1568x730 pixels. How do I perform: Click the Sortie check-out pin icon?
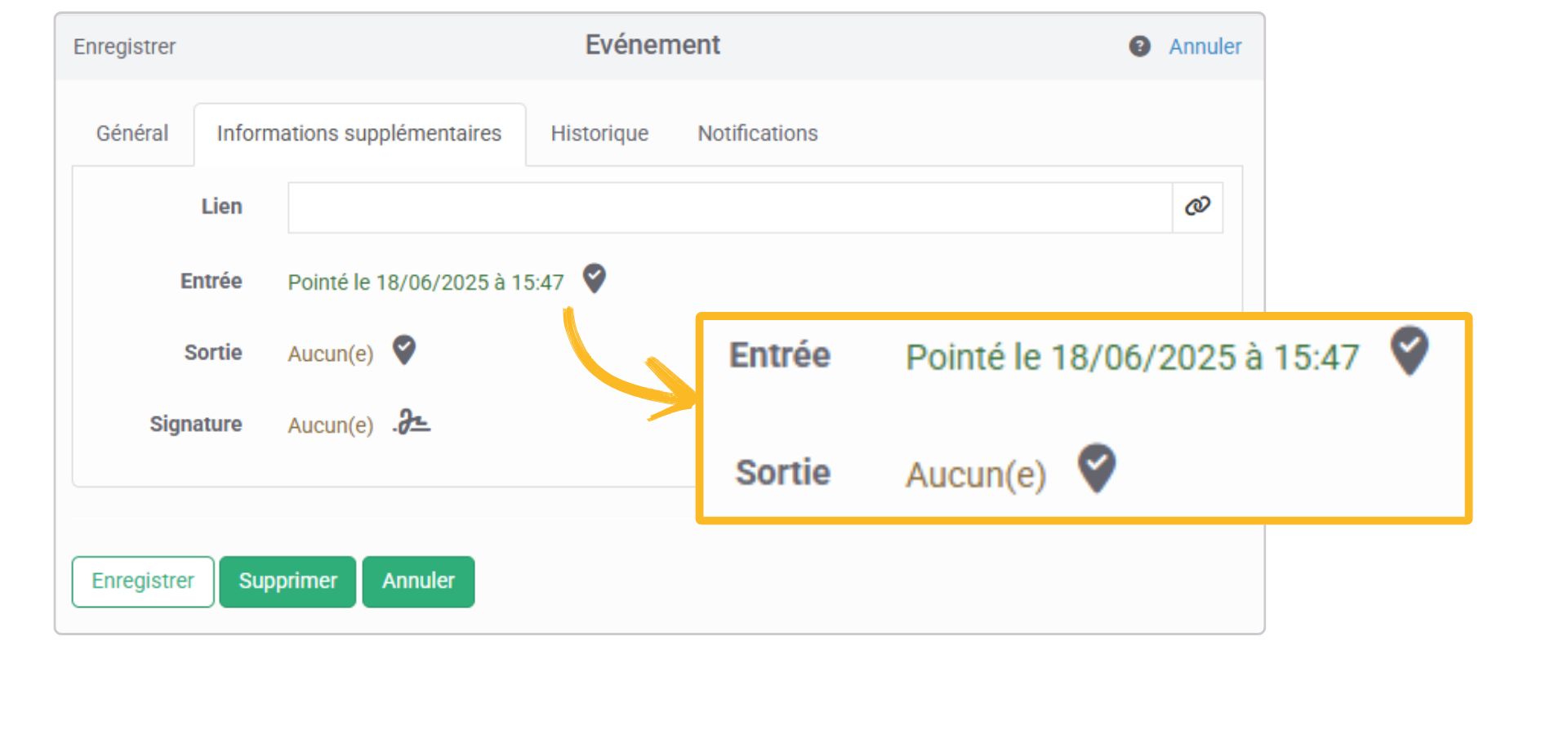tap(404, 350)
